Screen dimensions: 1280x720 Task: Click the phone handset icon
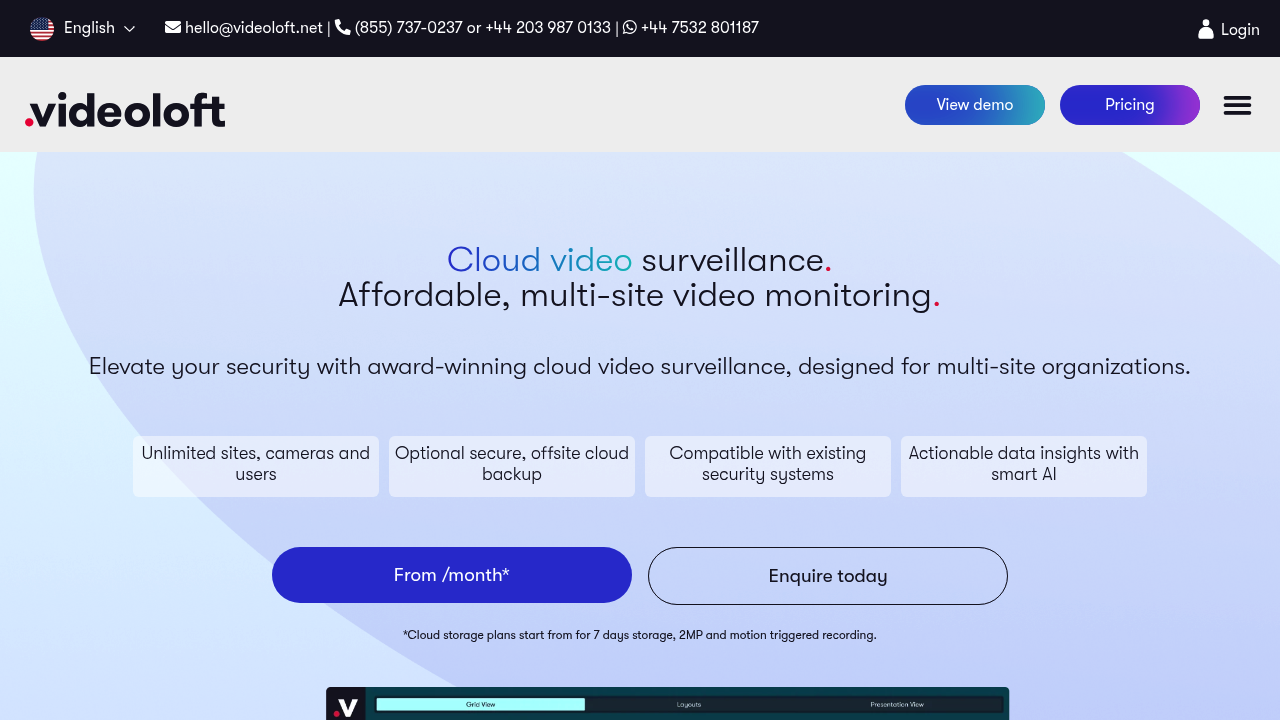point(343,27)
